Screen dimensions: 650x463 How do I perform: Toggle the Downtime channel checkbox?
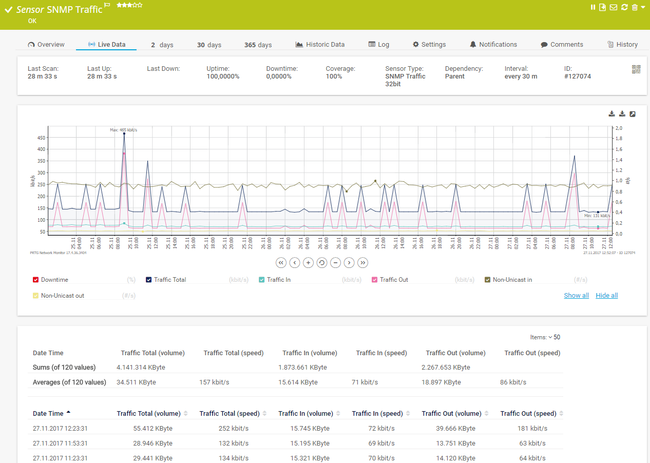coord(37,280)
